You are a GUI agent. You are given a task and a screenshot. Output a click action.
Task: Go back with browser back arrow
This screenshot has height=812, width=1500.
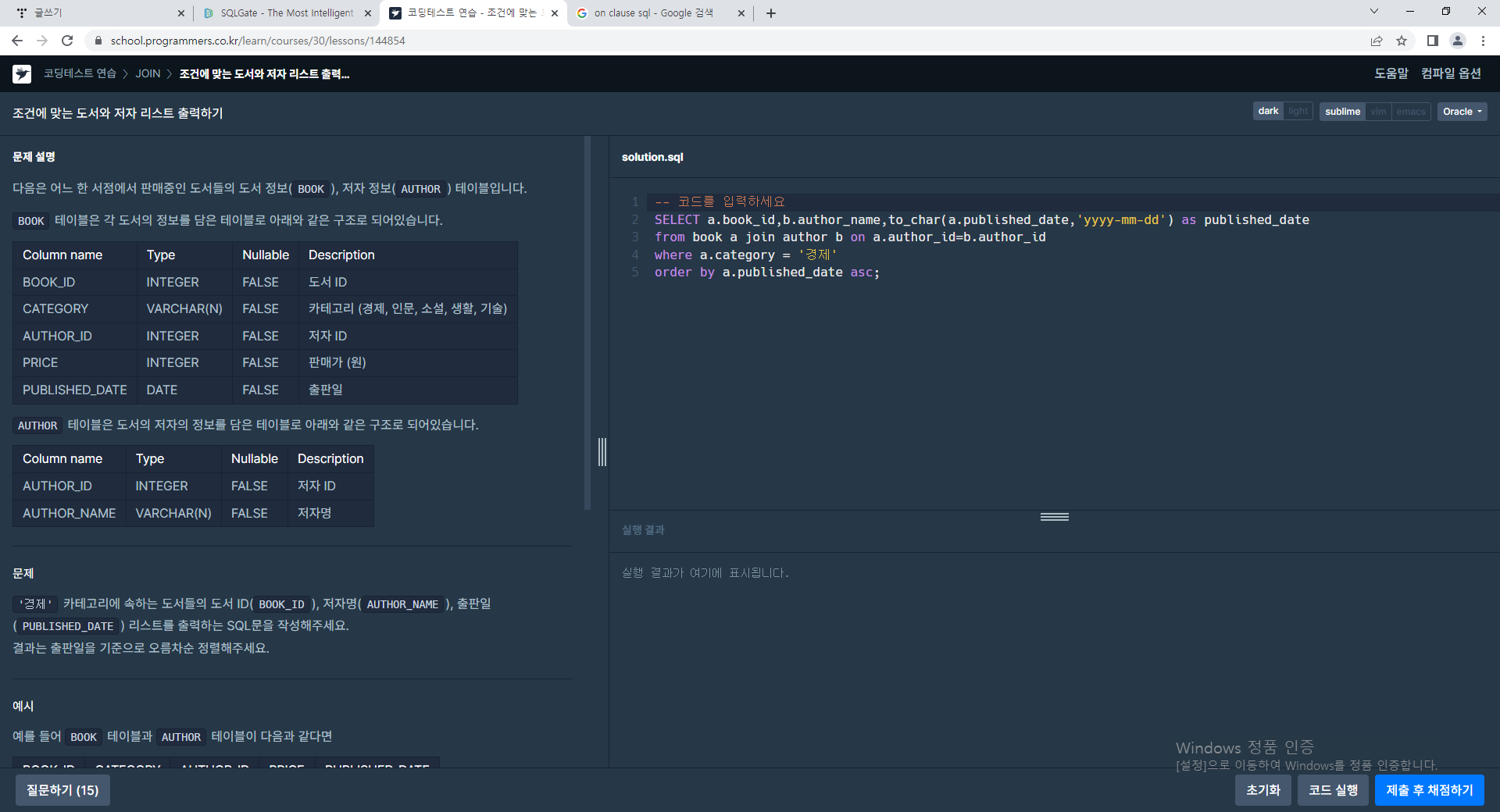coord(17,41)
